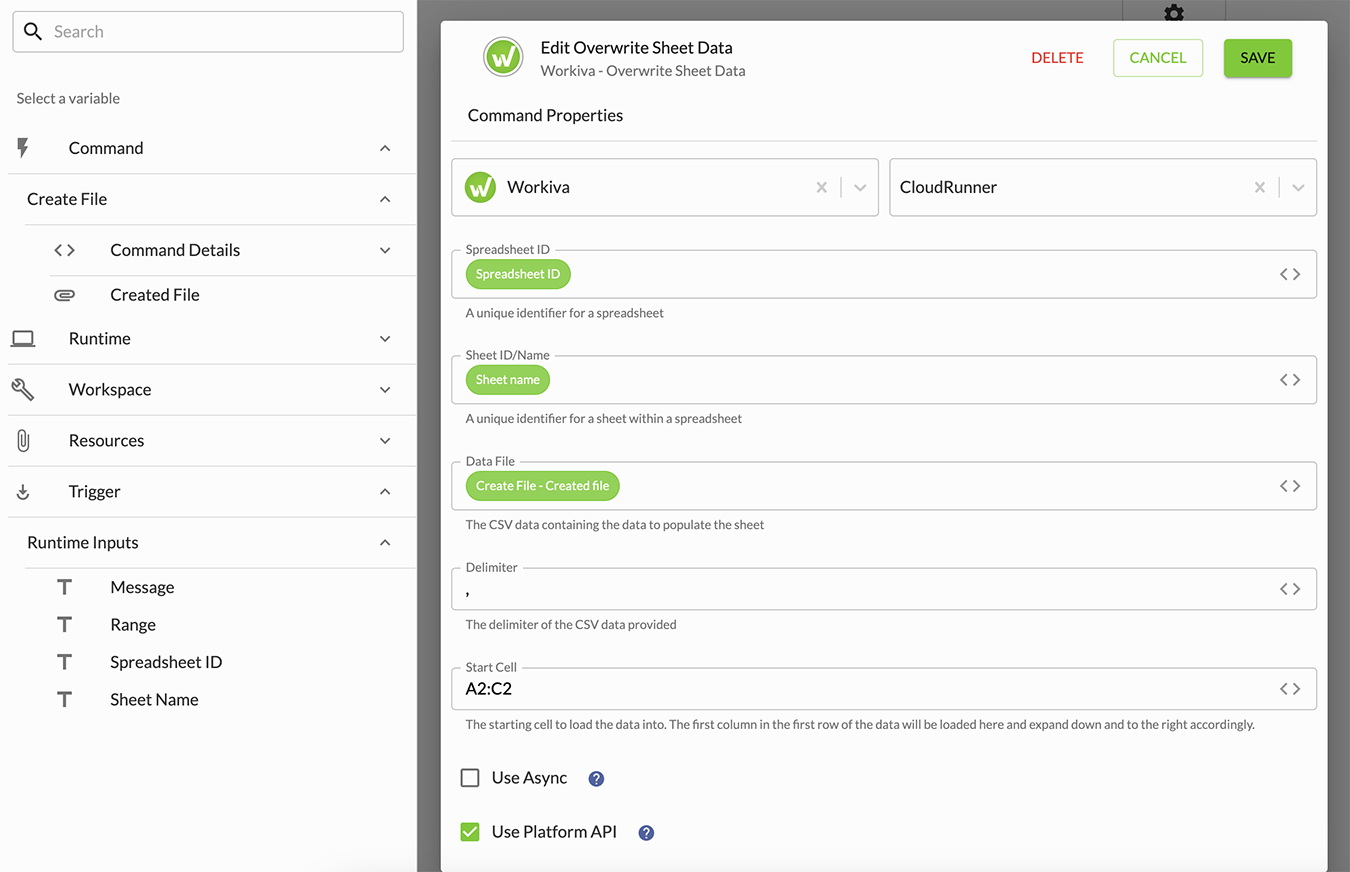Click the Runtime laptop icon
This screenshot has height=872, width=1350.
(23, 339)
